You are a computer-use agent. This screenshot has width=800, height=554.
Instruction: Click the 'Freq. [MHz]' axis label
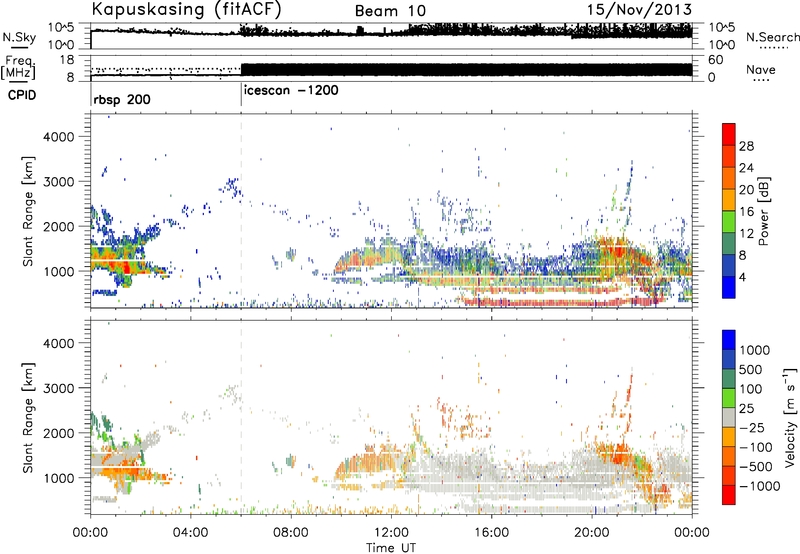coord(18,68)
